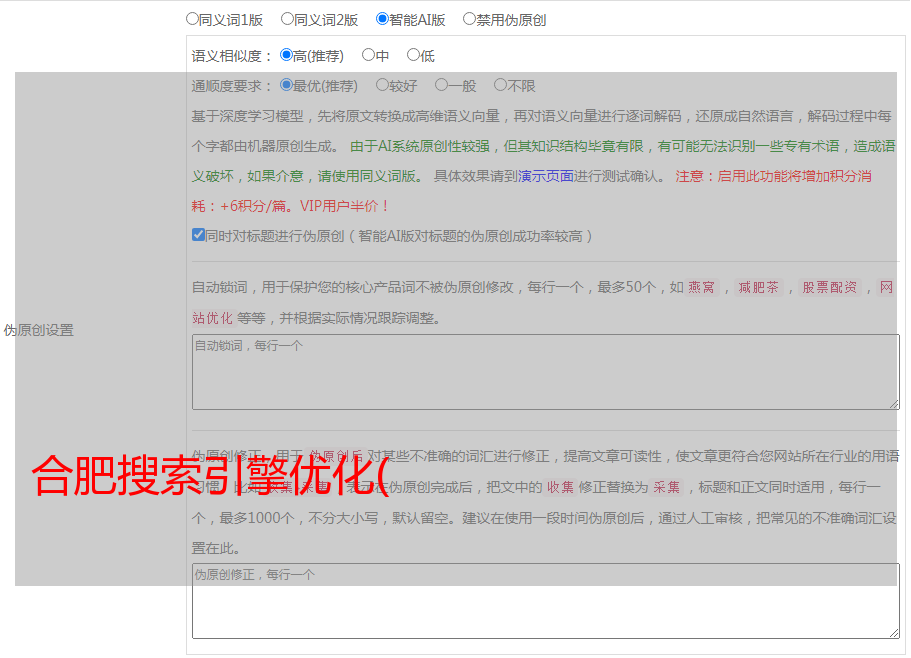The image size is (911, 658).
Task: Set 通顺度要求 to 较好
Action: (x=382, y=85)
